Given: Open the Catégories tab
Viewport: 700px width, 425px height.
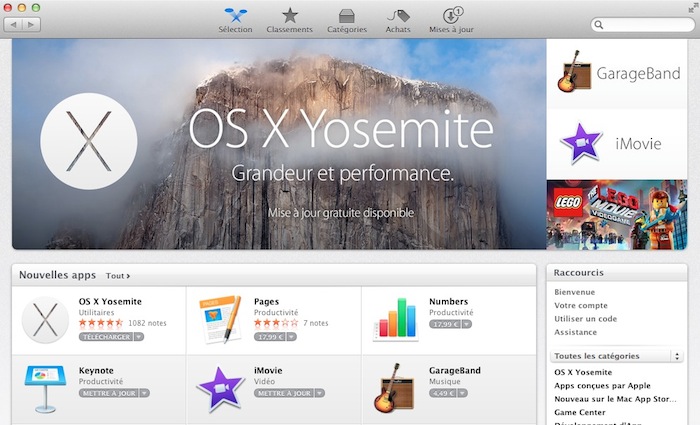Looking at the screenshot, I should click(x=347, y=21).
